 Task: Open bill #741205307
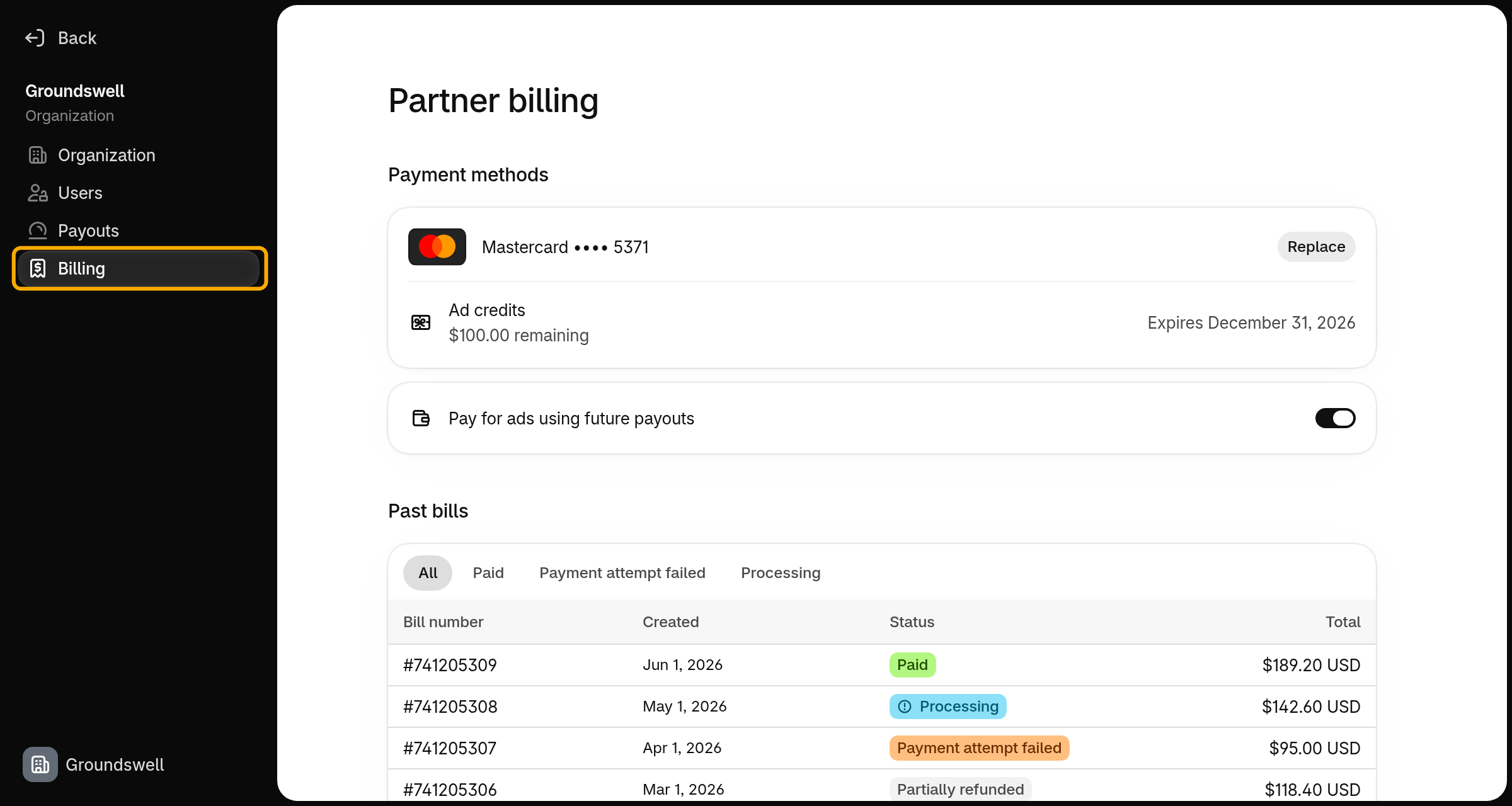[450, 748]
